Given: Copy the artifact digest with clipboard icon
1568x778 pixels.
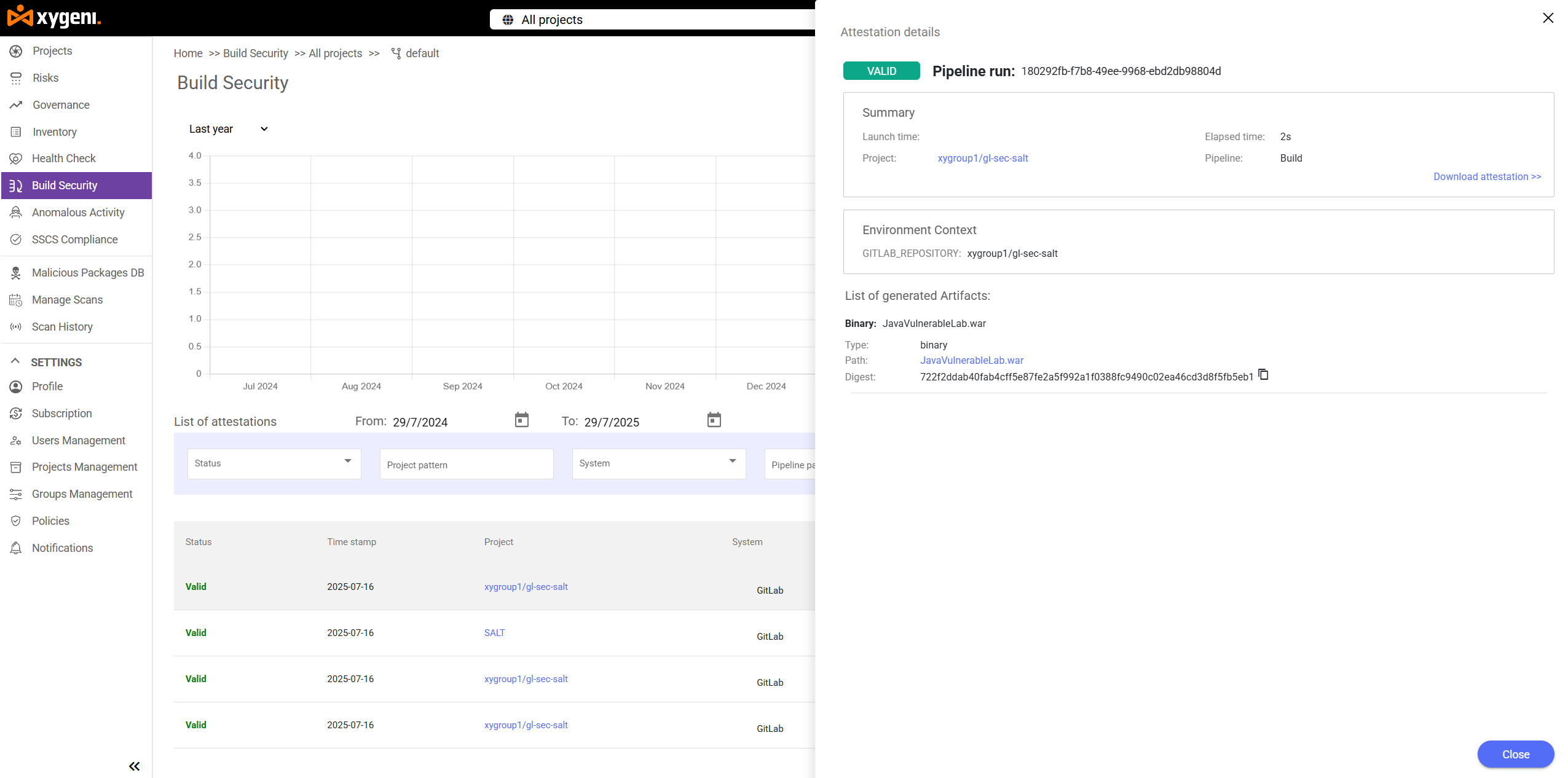Looking at the screenshot, I should click(x=1263, y=374).
